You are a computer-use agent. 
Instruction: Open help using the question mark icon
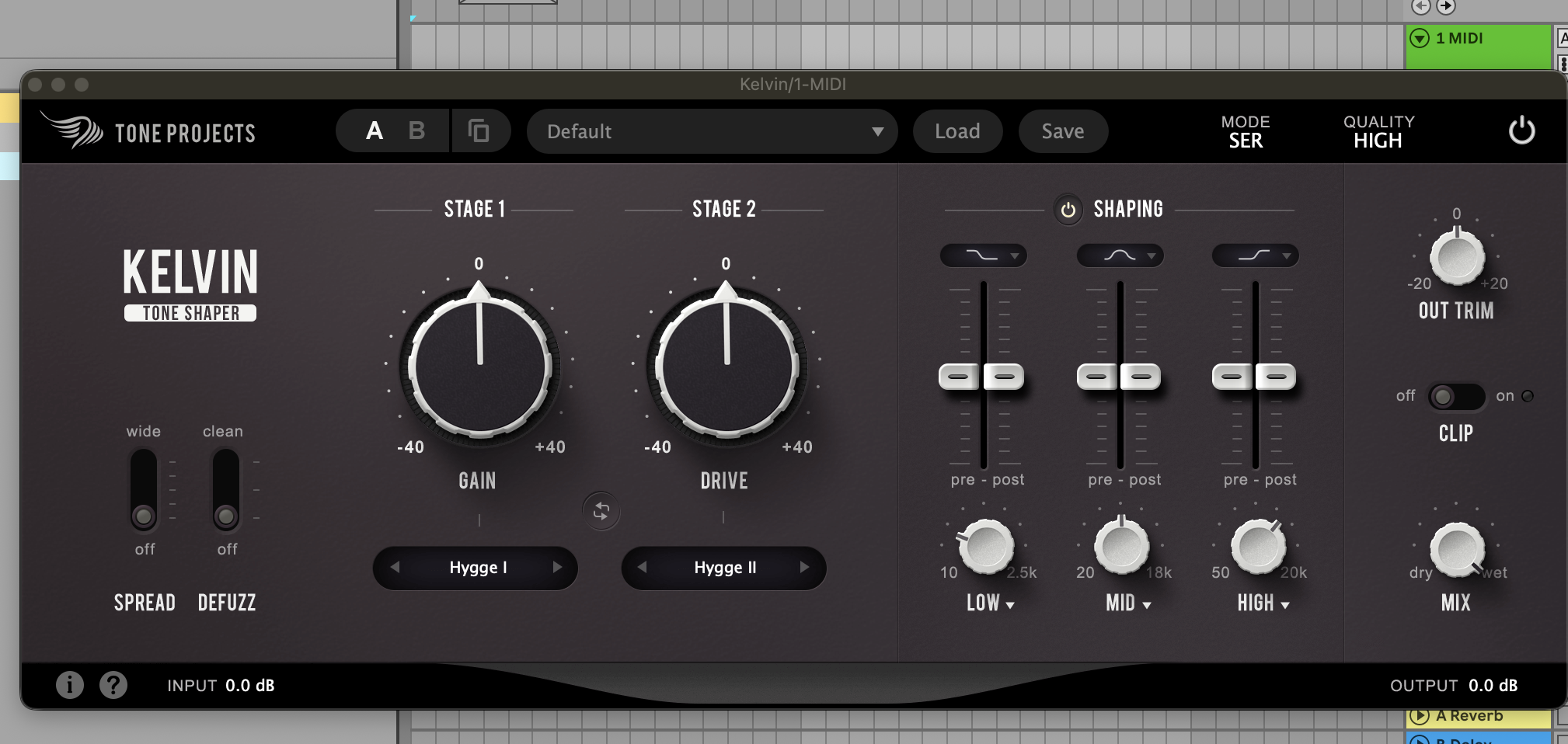(113, 685)
